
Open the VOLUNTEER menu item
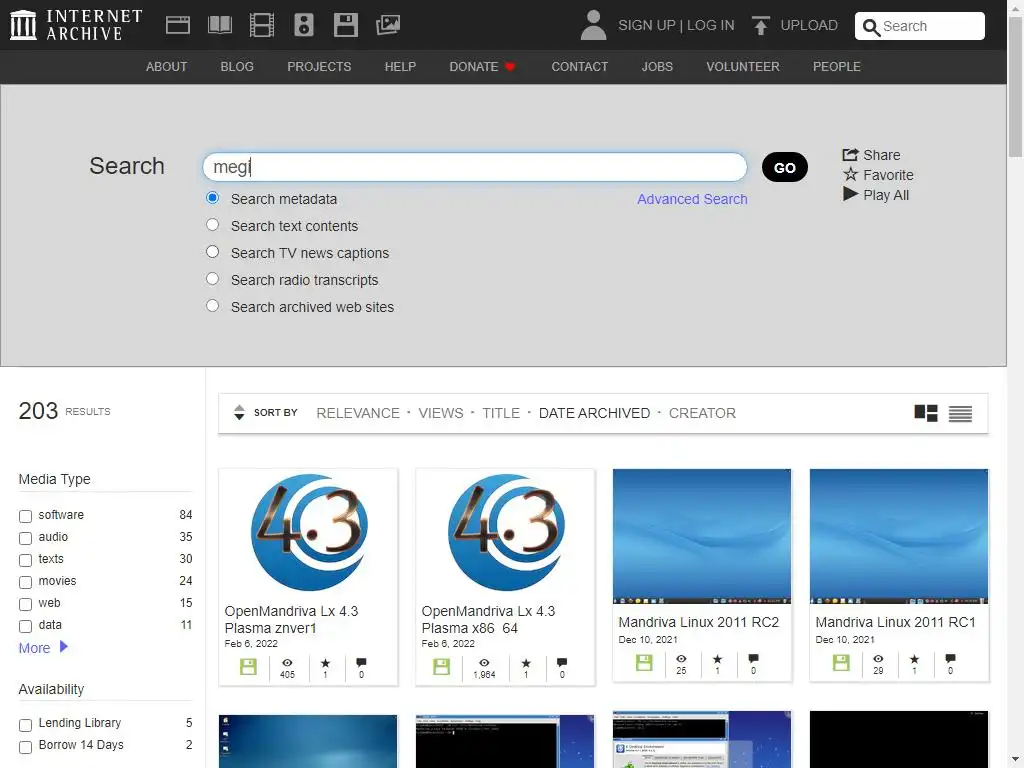(x=743, y=67)
